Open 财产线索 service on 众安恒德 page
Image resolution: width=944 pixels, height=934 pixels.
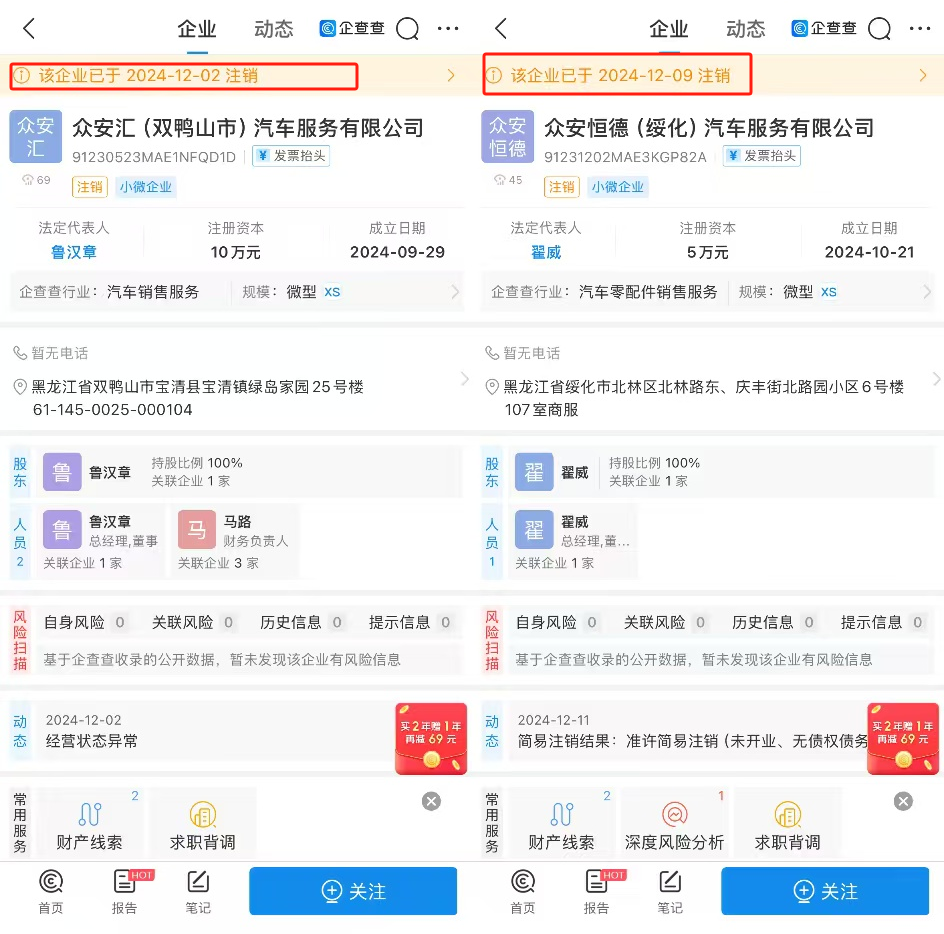(x=562, y=823)
